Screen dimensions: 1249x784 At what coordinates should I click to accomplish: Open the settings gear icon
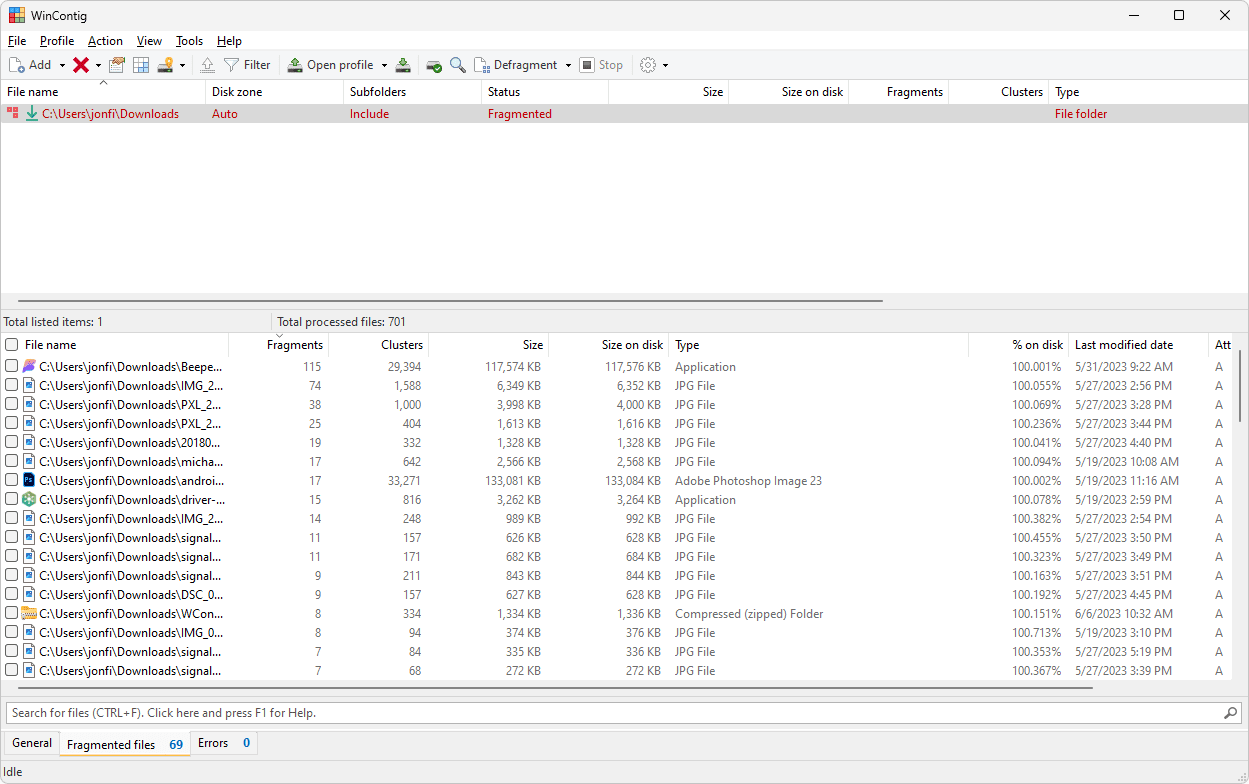[648, 65]
